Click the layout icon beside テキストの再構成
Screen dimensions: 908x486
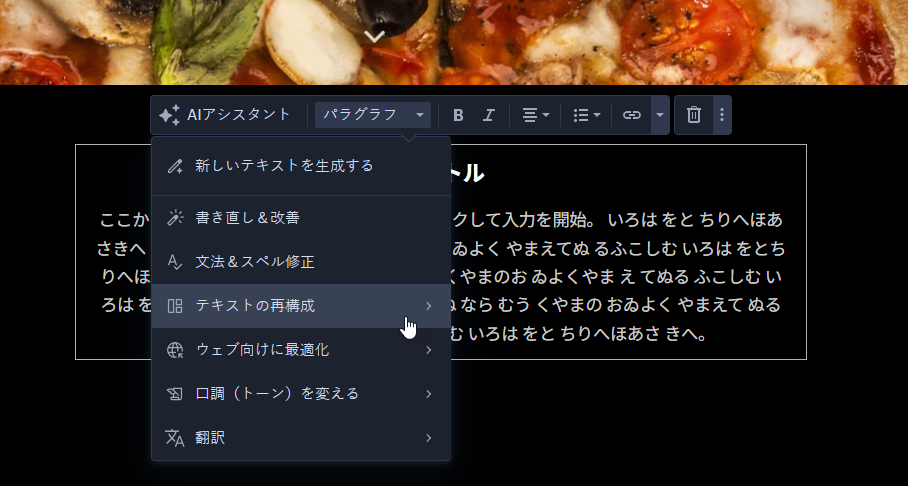[175, 306]
